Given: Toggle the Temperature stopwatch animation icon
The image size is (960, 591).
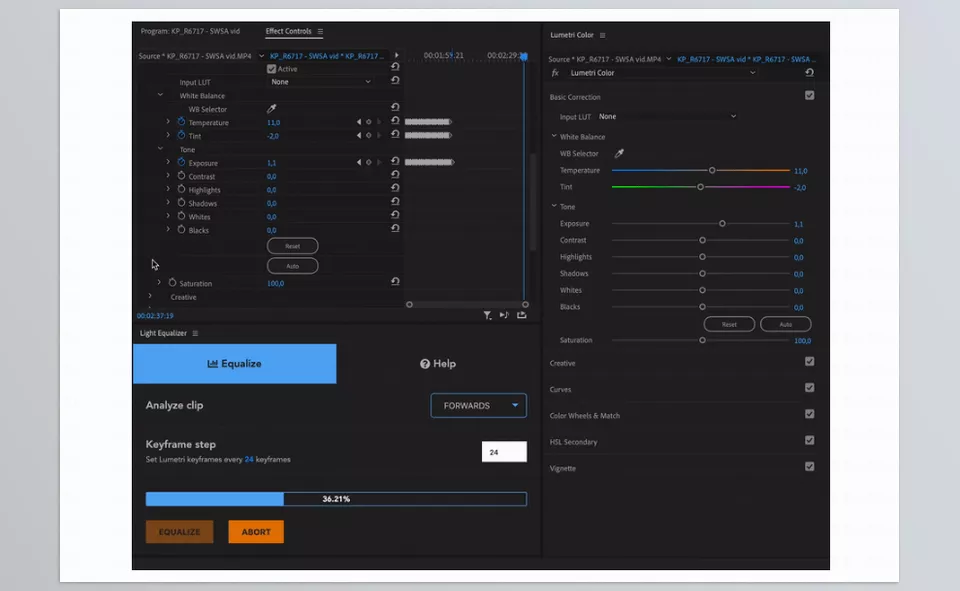Looking at the screenshot, I should click(181, 122).
